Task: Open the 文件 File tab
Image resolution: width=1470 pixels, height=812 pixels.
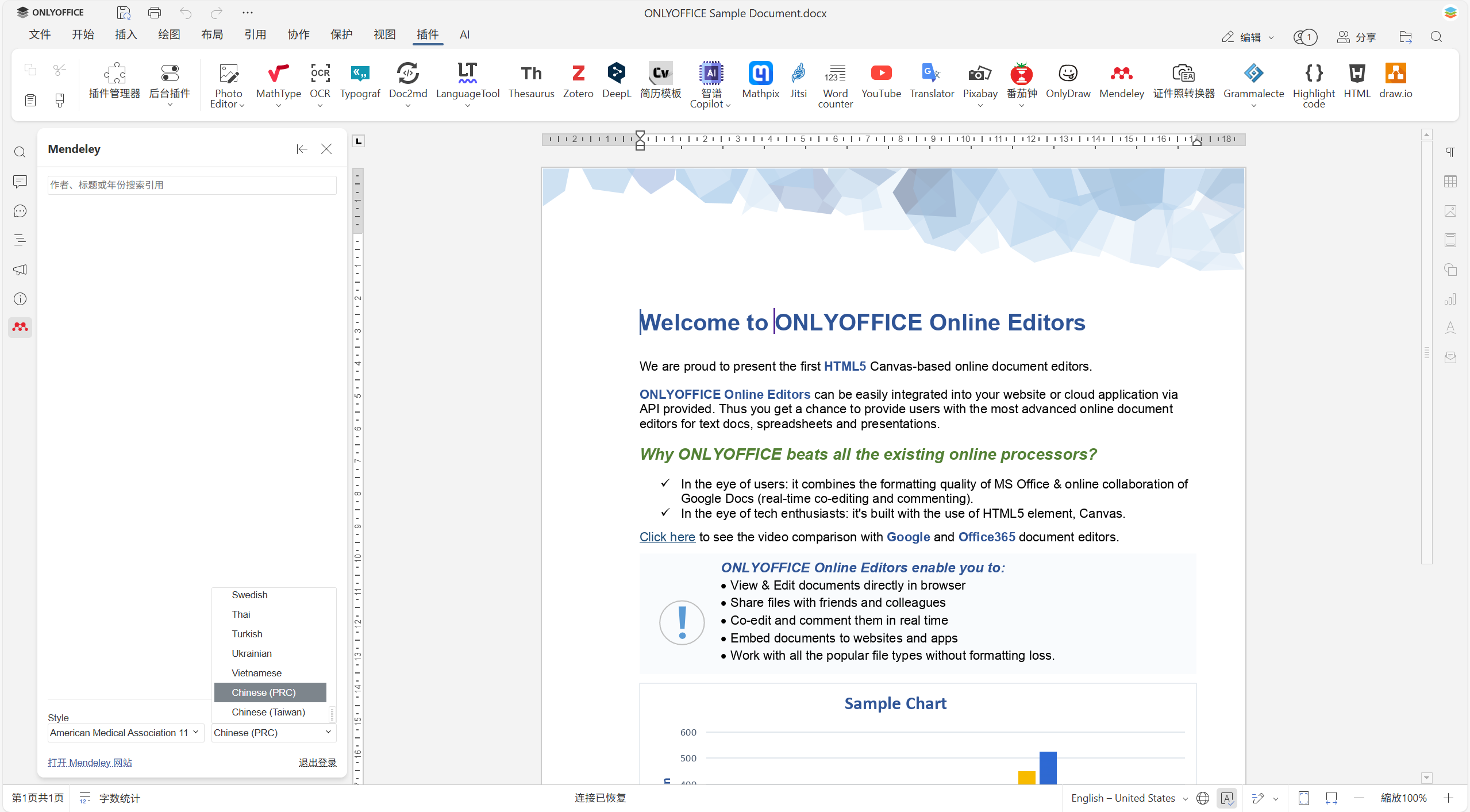Action: (x=40, y=34)
